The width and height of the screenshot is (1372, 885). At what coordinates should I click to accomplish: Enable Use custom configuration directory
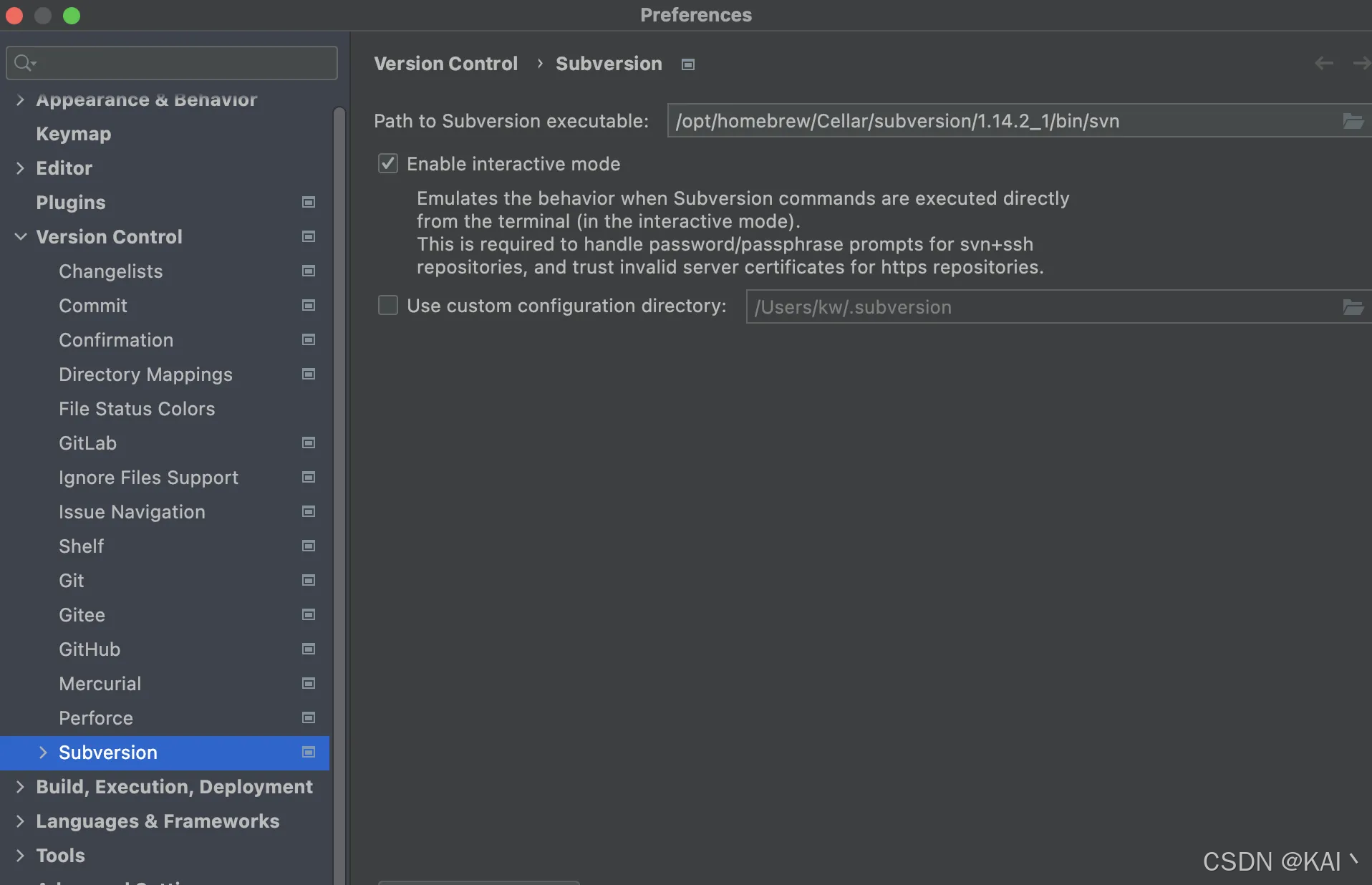tap(388, 305)
